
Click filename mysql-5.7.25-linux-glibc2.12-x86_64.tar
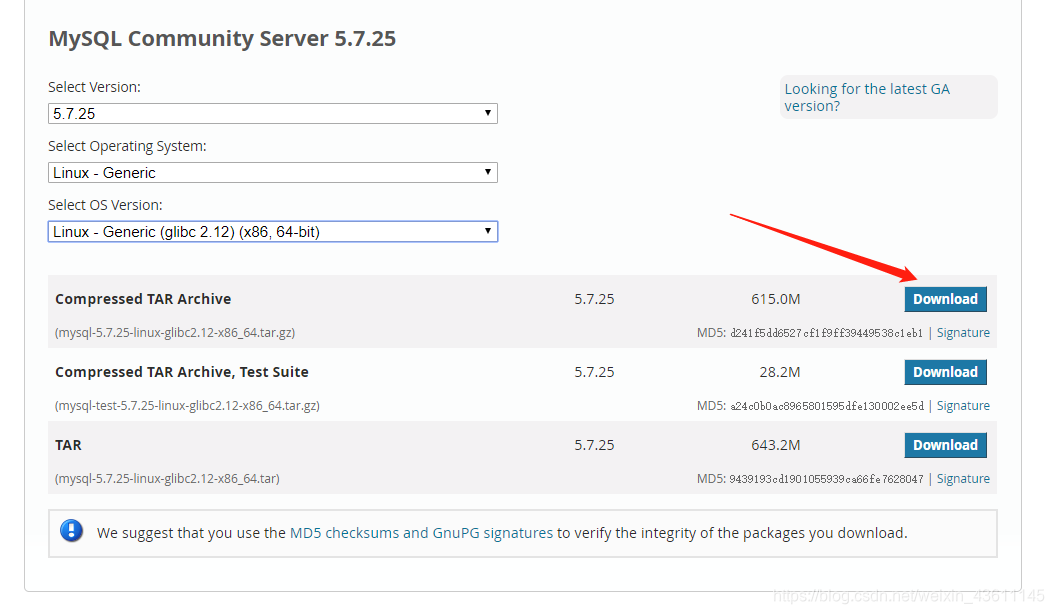pos(167,479)
